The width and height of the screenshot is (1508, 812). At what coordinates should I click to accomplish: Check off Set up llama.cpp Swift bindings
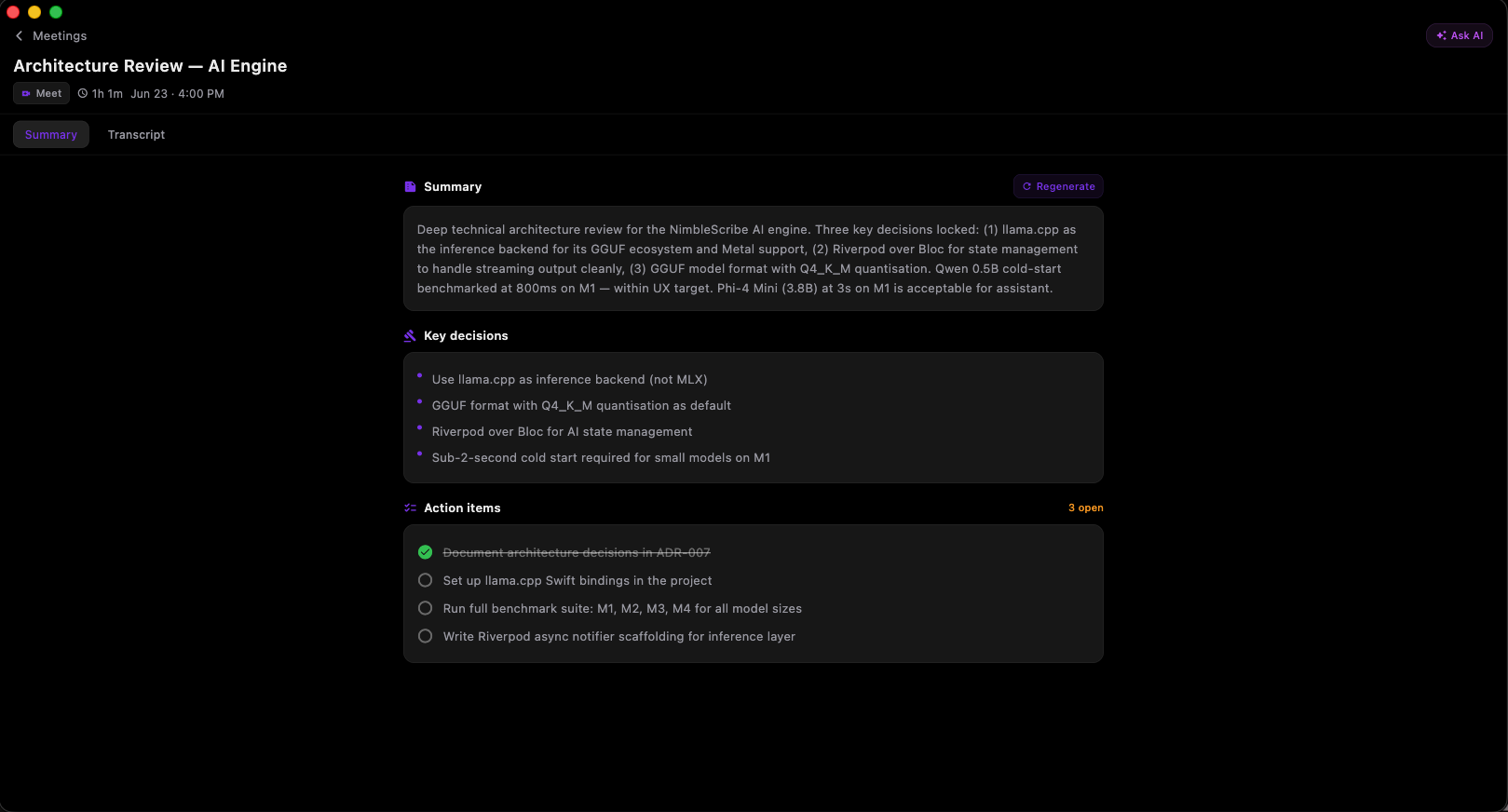pos(425,580)
